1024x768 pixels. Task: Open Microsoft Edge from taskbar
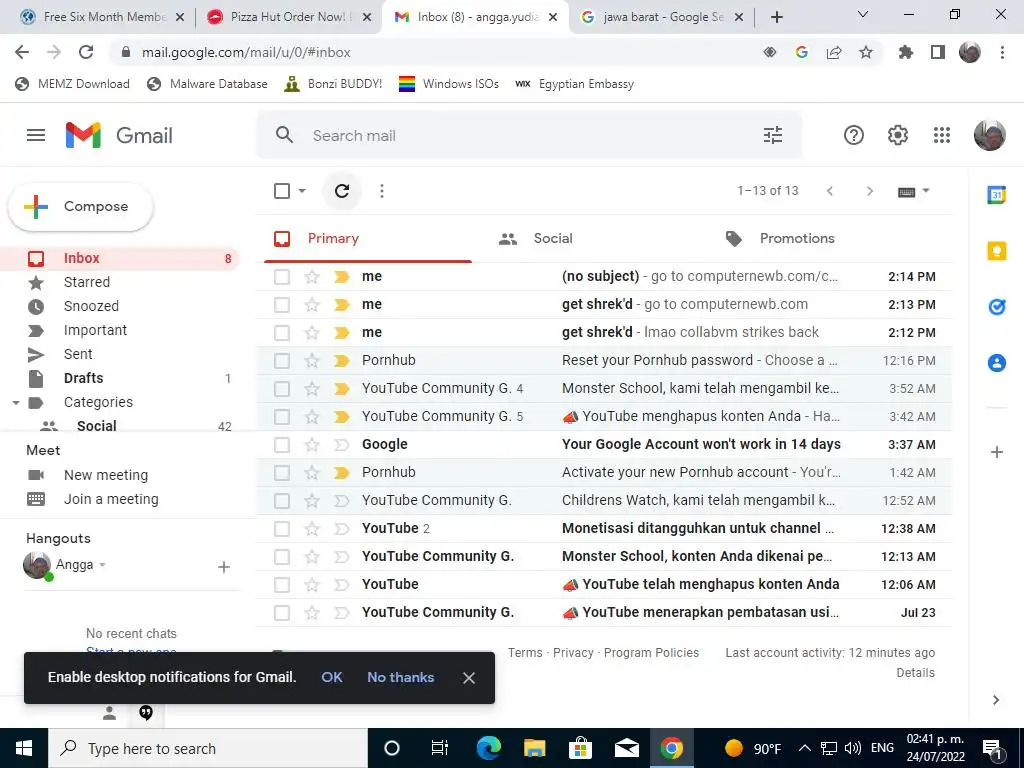pyautogui.click(x=488, y=748)
